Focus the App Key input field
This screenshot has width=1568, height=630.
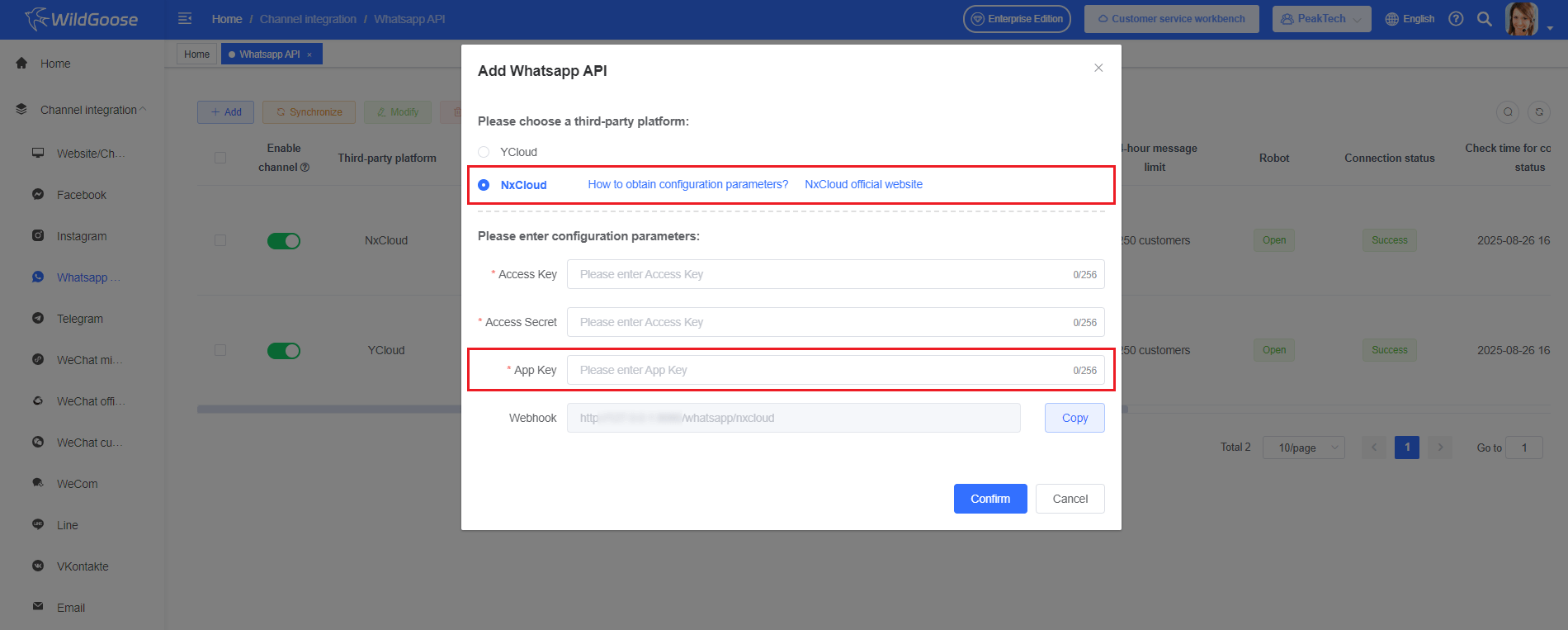coord(835,370)
